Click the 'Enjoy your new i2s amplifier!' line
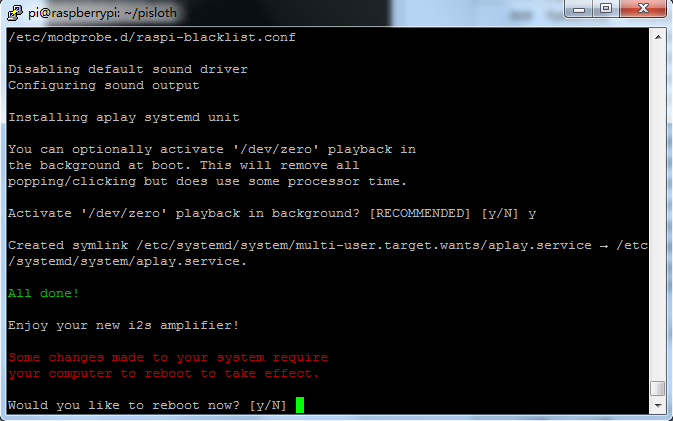This screenshot has width=673, height=421. [123, 325]
